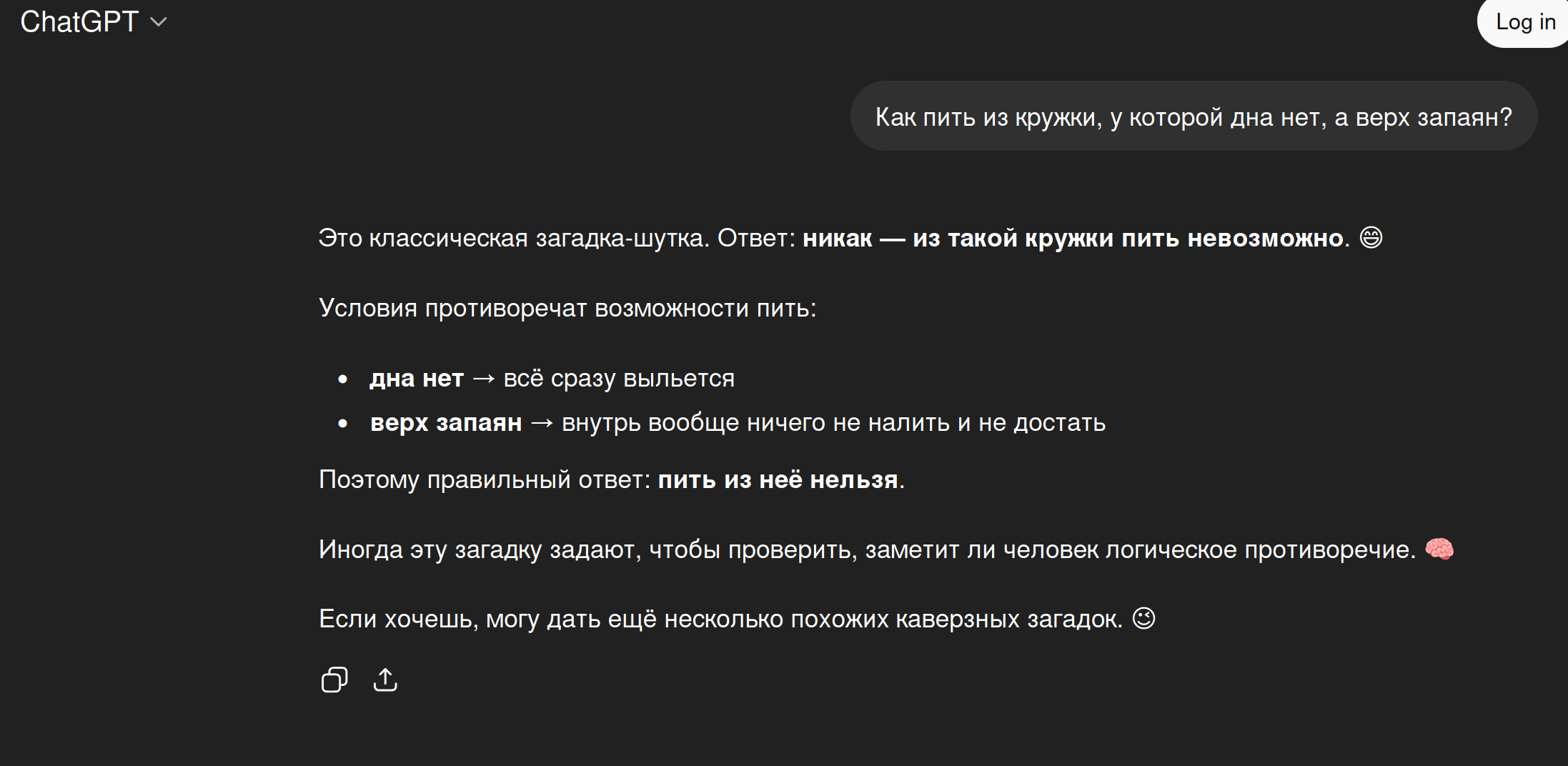Viewport: 1568px width, 766px height.
Task: Expand the chevron next to ChatGPT
Action: pos(159,22)
